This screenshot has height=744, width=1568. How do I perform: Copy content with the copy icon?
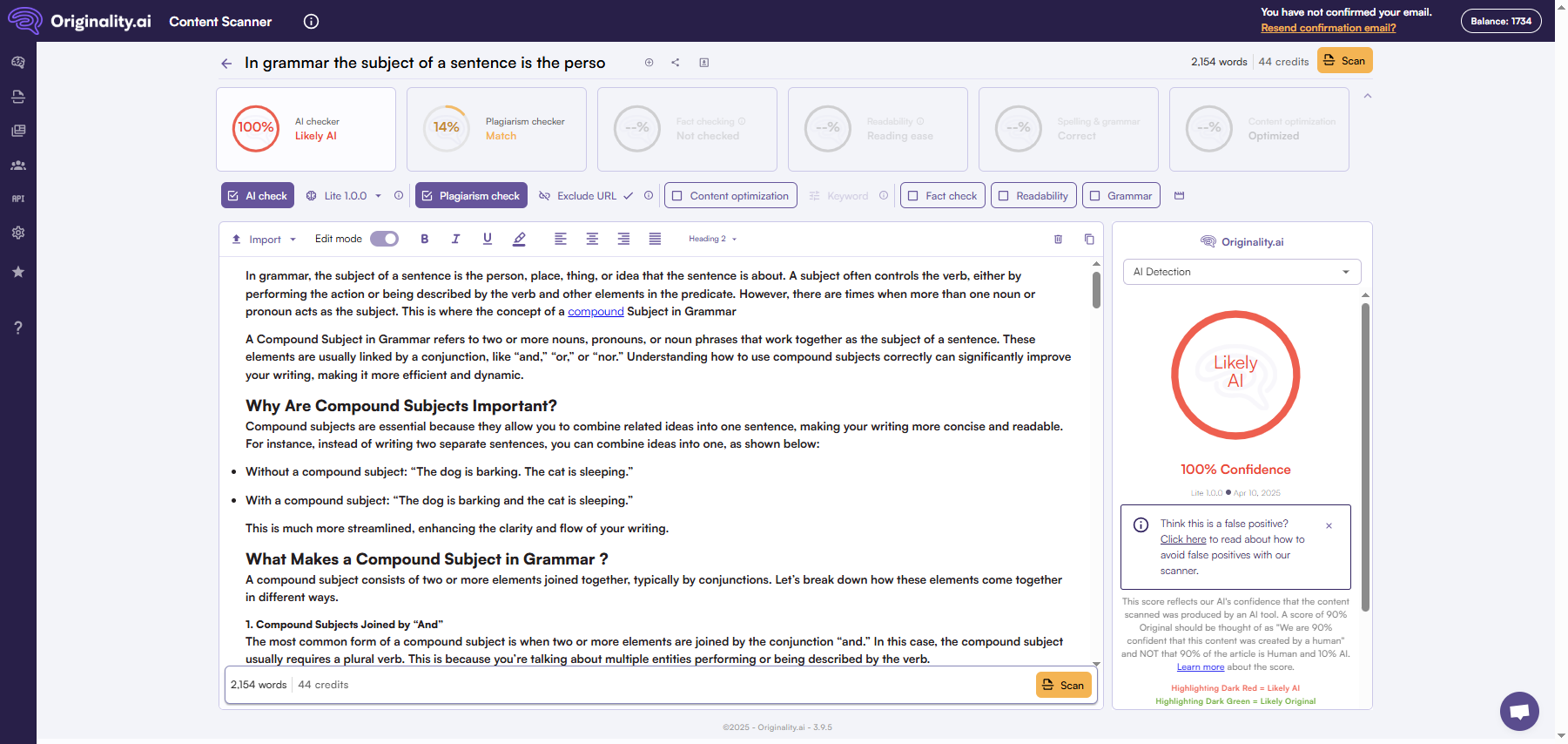[1089, 239]
